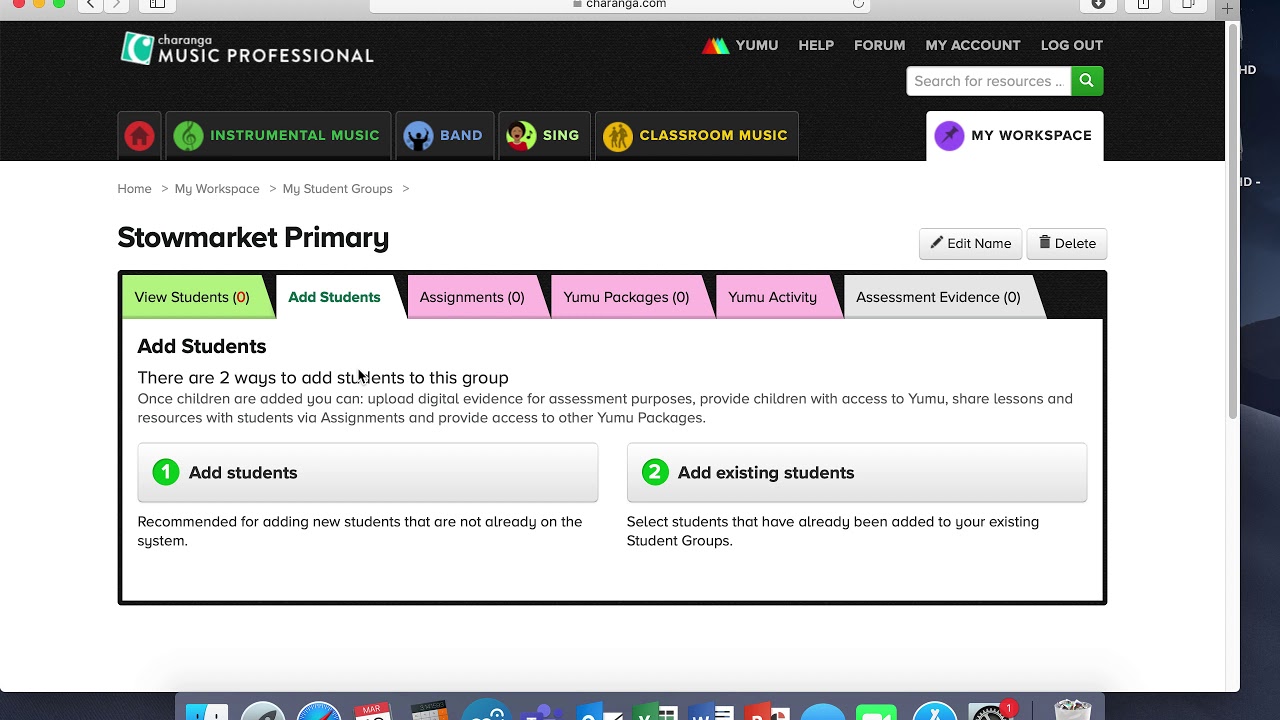Click 'Recommended for adding new students' text
This screenshot has width=1280, height=720.
(360, 531)
